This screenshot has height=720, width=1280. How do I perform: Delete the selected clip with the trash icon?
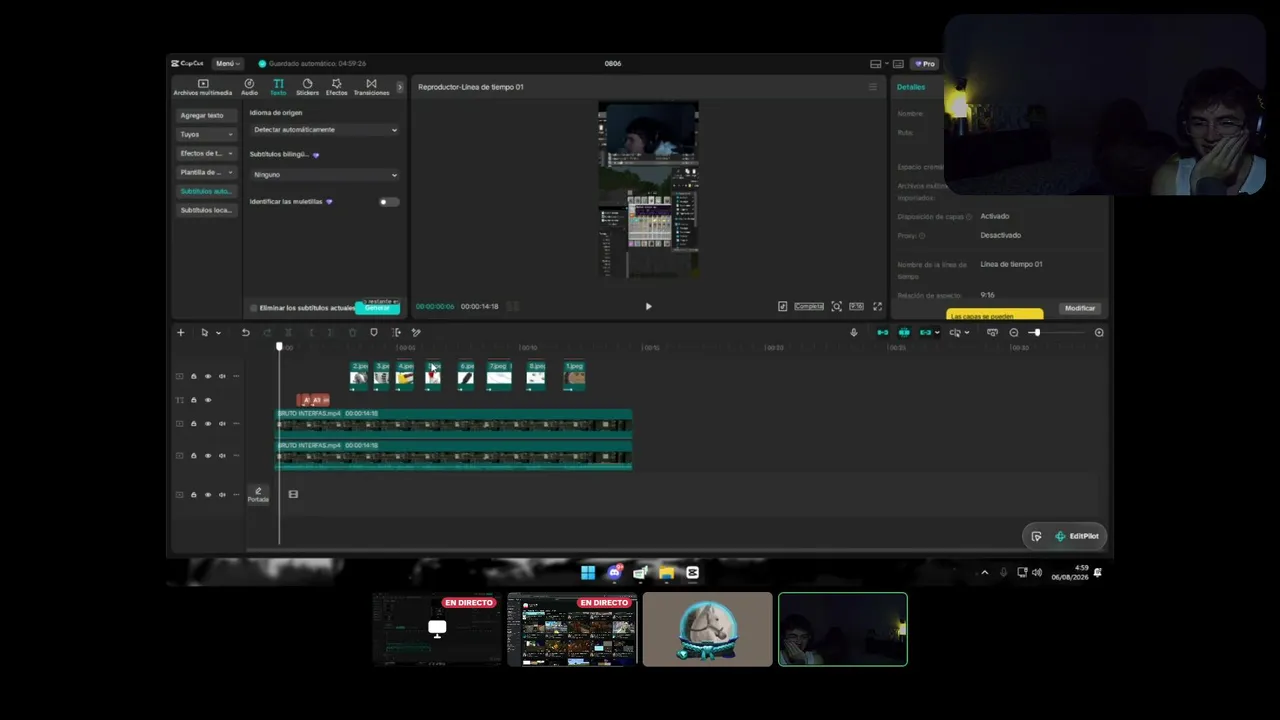pyautogui.click(x=352, y=332)
